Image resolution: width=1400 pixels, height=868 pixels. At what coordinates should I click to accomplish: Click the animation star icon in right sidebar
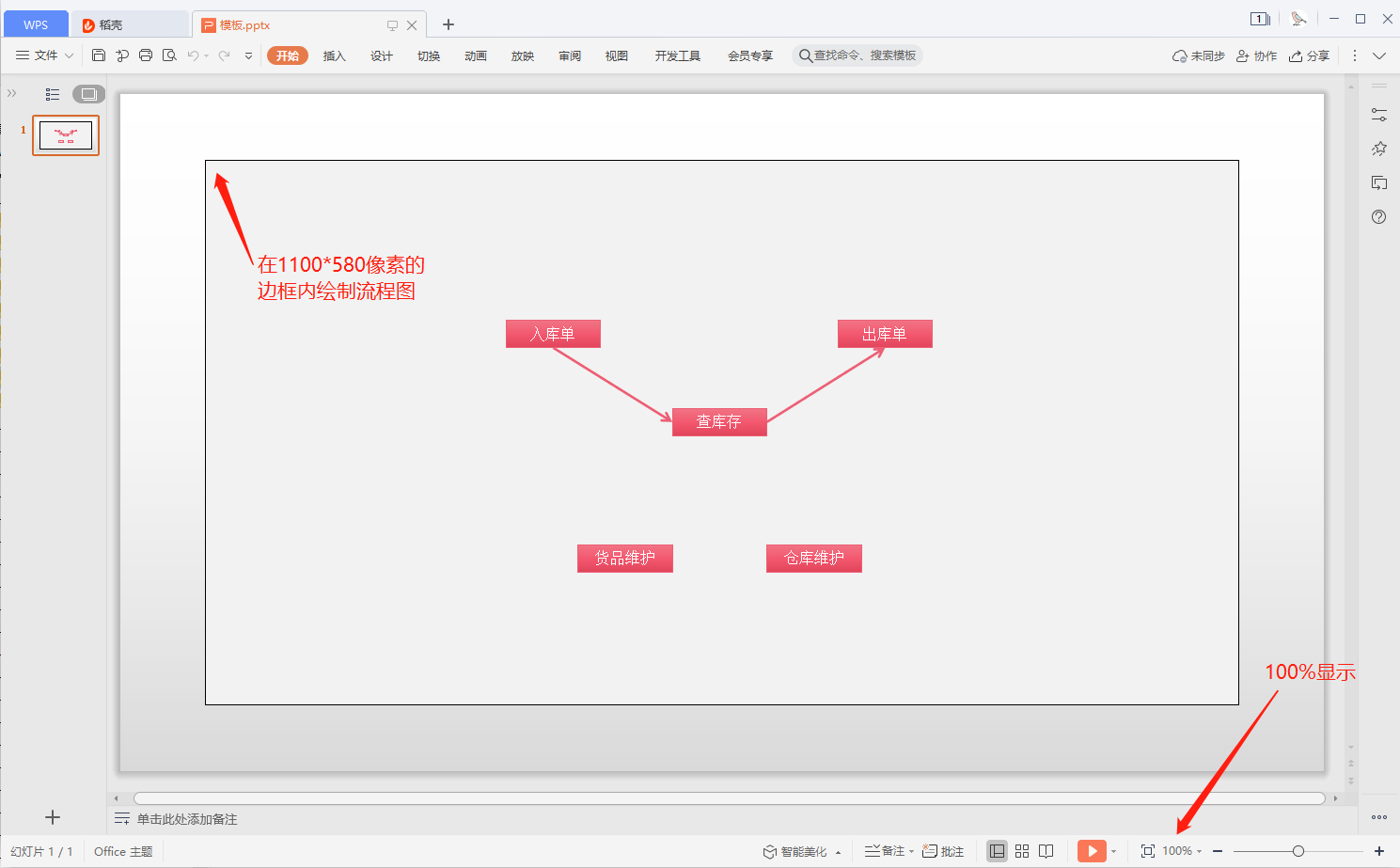(x=1379, y=149)
